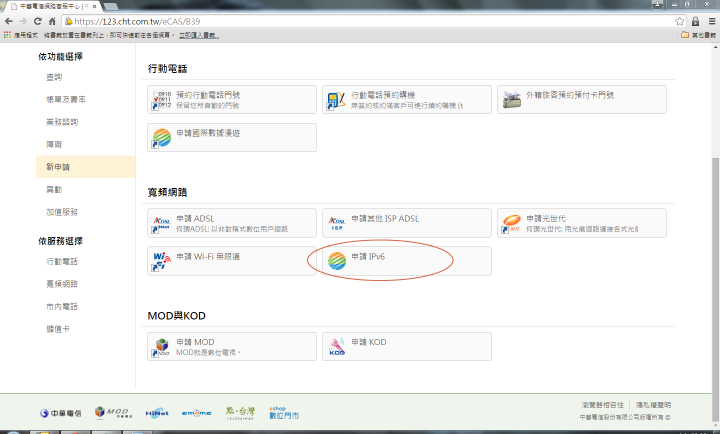Open the apps shortcut in bookmarks bar
This screenshot has height=434, width=720.
click(x=7, y=35)
